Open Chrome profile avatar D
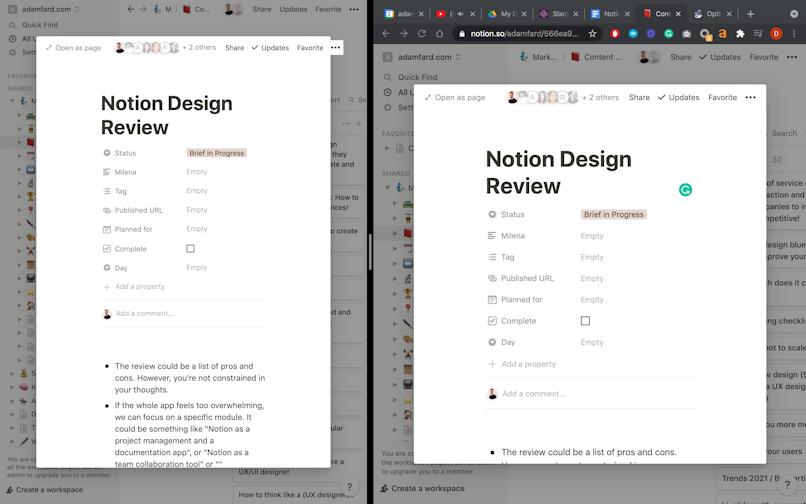 tap(776, 34)
